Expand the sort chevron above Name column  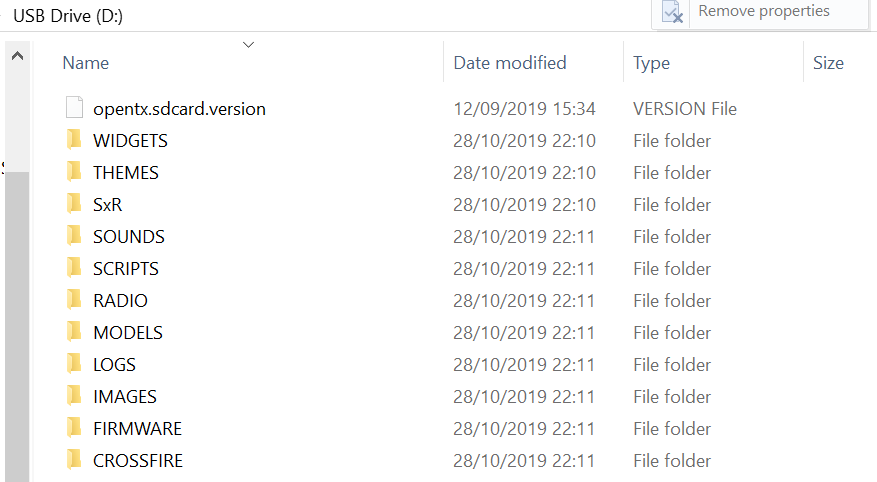click(248, 45)
